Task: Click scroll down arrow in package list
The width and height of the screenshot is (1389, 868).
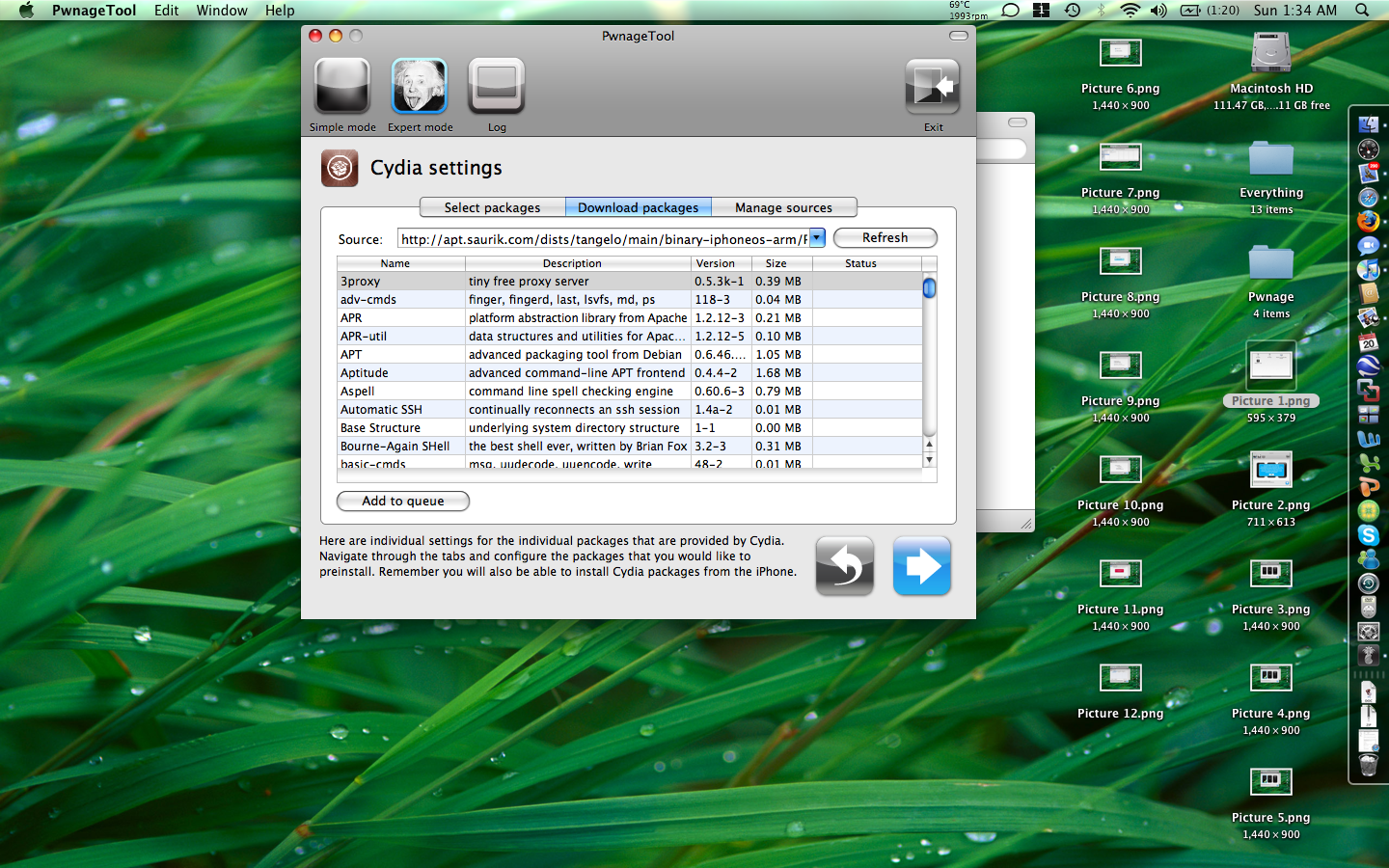Action: click(x=929, y=460)
